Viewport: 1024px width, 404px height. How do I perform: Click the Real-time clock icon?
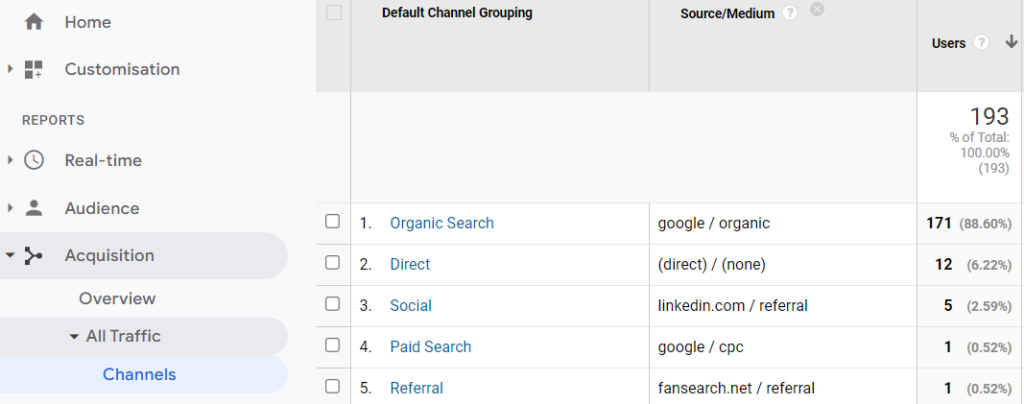34,160
